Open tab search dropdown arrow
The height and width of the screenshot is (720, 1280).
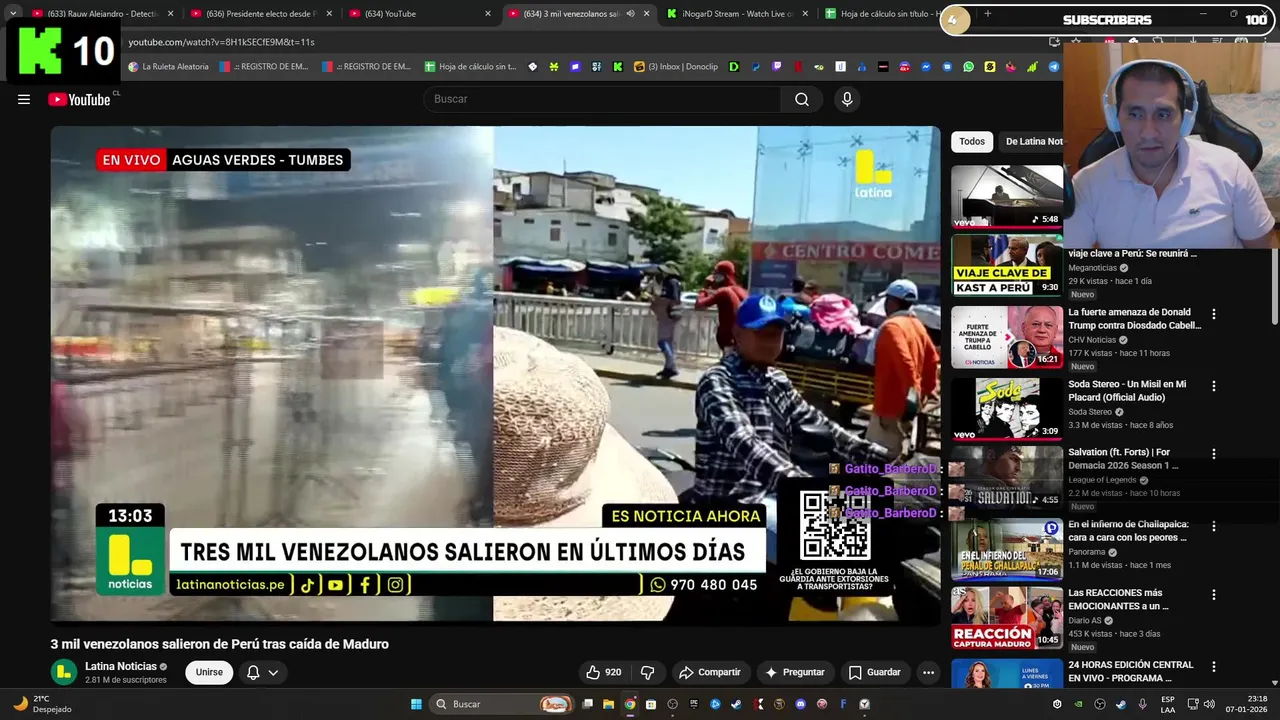[x=12, y=14]
